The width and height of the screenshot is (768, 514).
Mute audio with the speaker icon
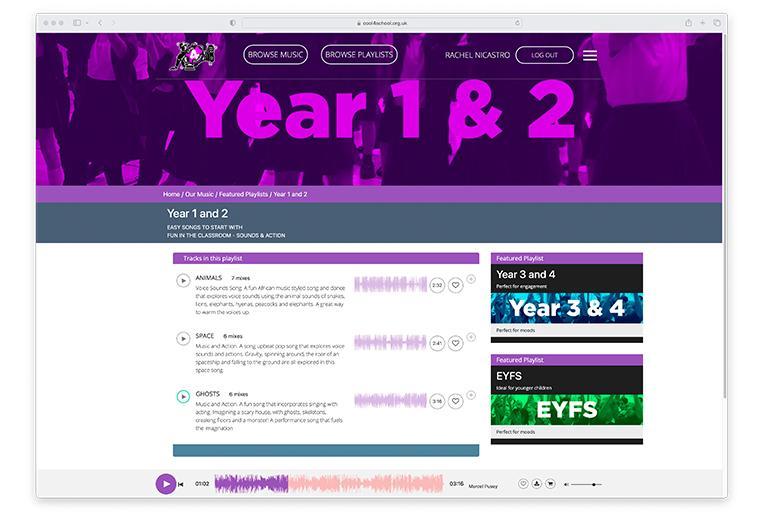(566, 485)
